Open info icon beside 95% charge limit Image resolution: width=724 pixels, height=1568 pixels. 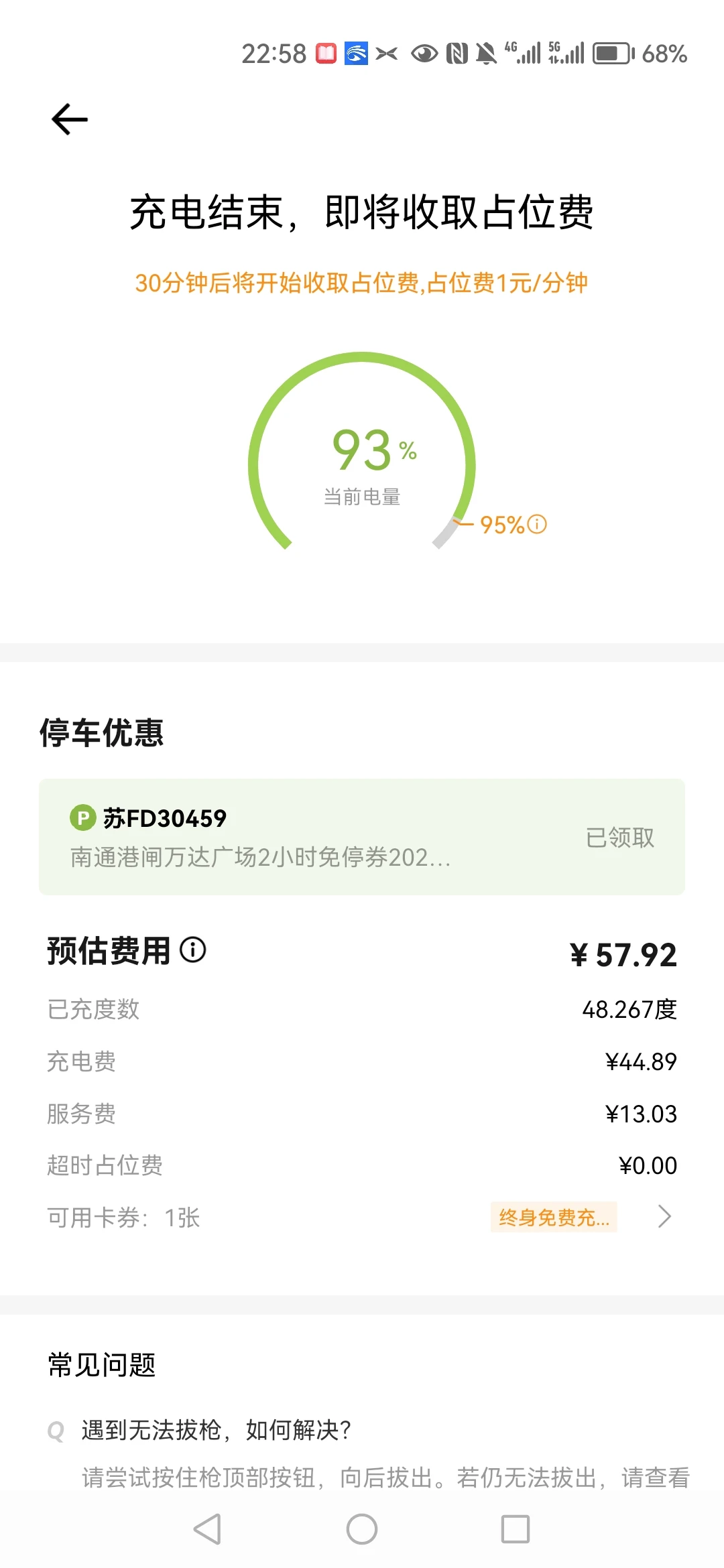coord(538,524)
